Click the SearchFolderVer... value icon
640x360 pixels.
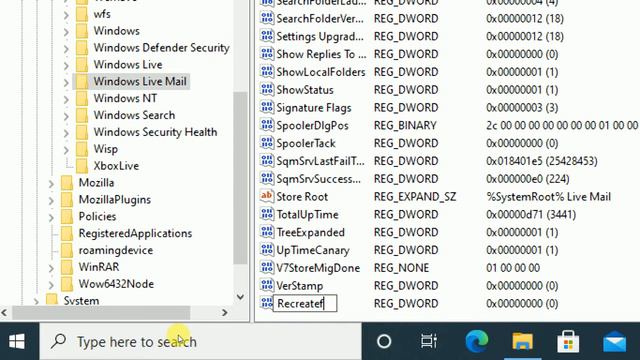tap(267, 18)
